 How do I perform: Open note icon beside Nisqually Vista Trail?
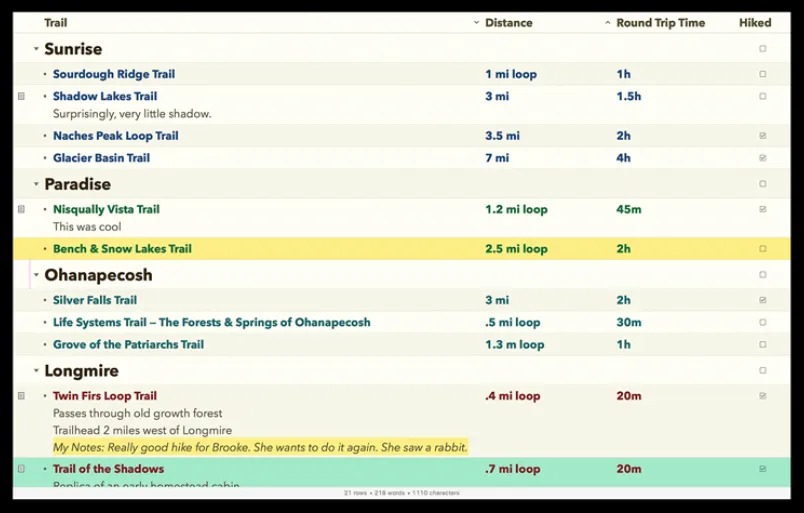point(21,209)
